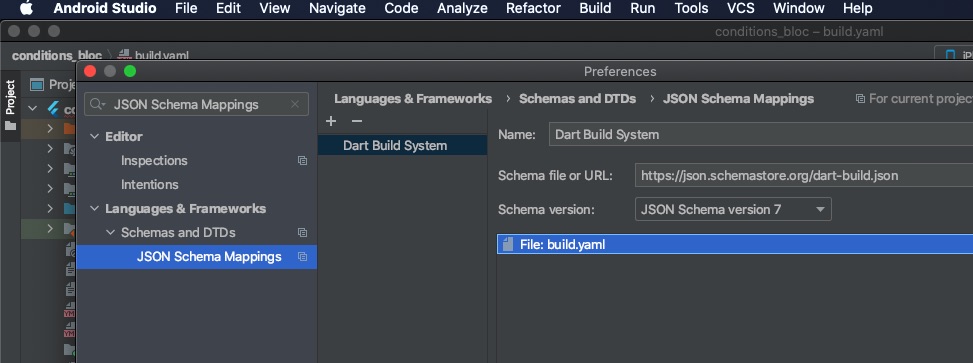973x363 pixels.
Task: Clear the search field with X icon
Action: click(295, 104)
